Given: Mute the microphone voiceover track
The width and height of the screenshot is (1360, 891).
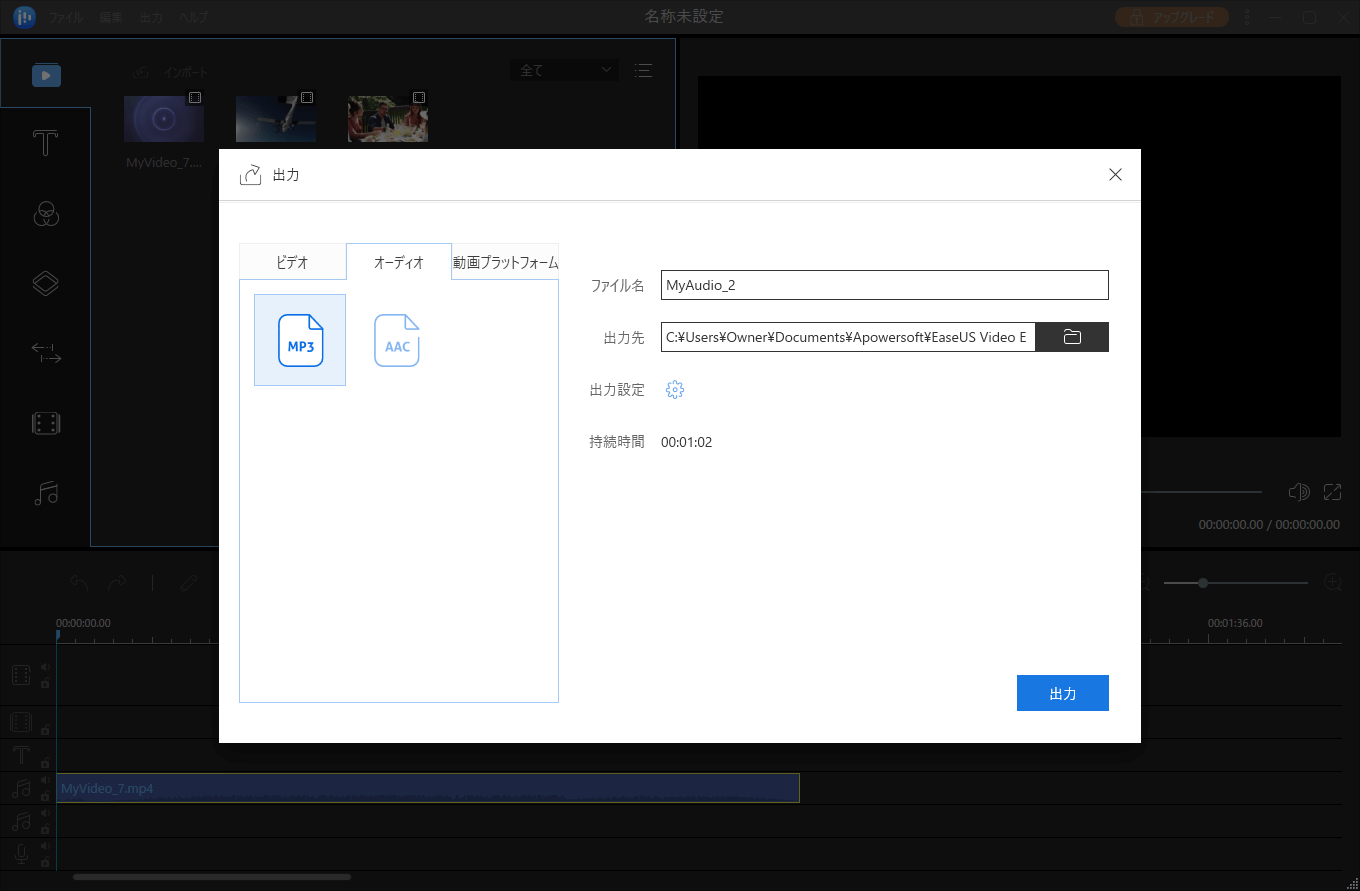Looking at the screenshot, I should [x=45, y=846].
